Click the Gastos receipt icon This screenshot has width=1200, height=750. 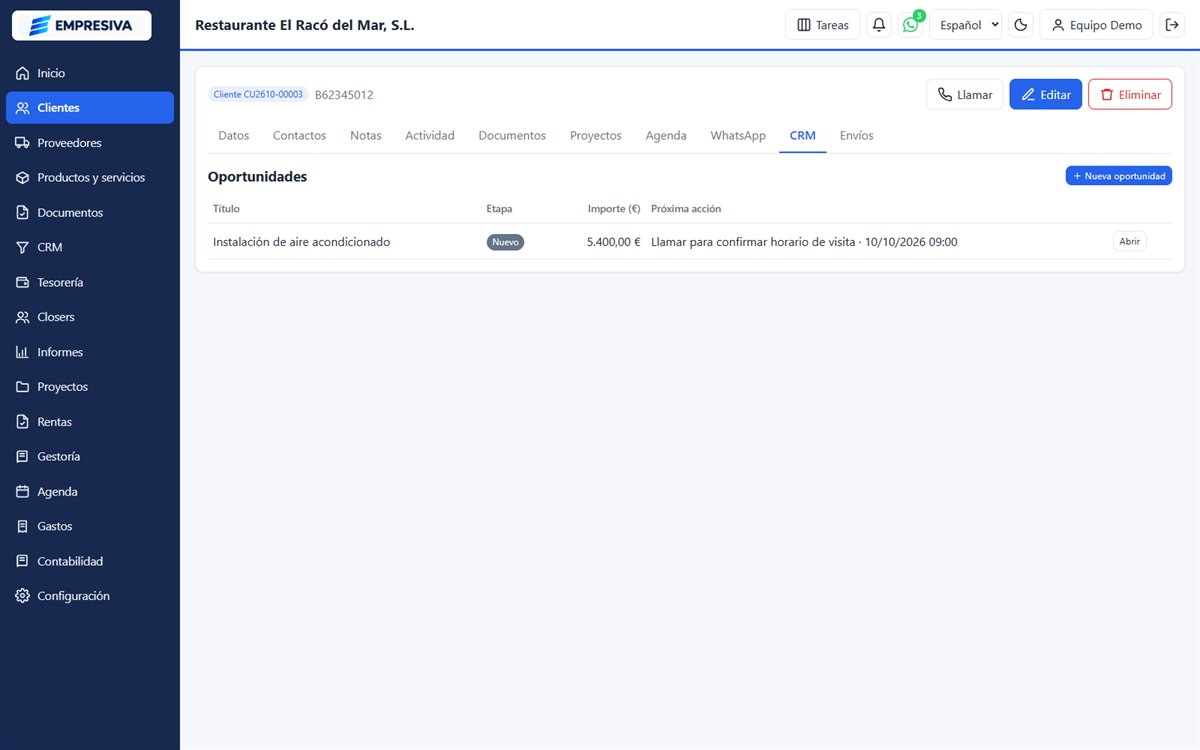point(23,526)
